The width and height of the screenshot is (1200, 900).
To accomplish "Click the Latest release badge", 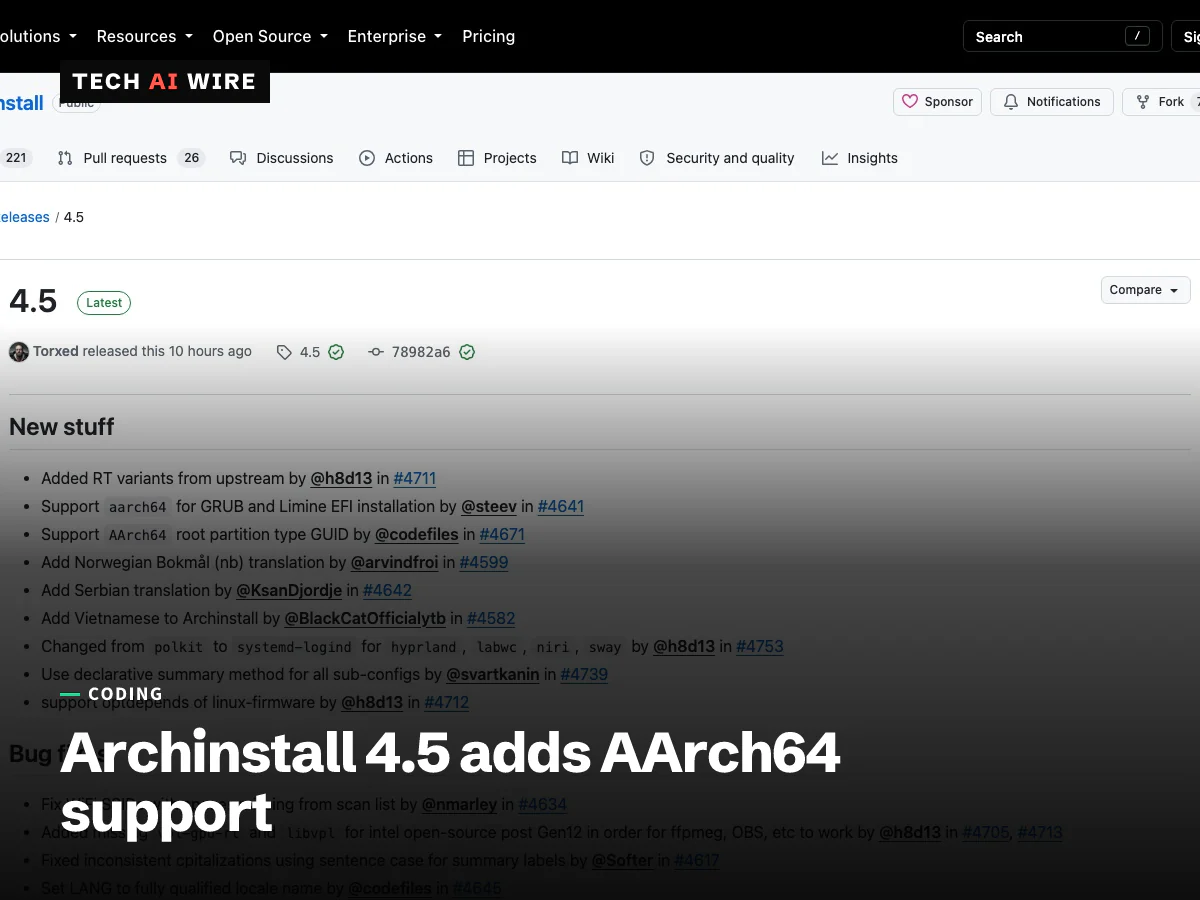I will tap(104, 303).
